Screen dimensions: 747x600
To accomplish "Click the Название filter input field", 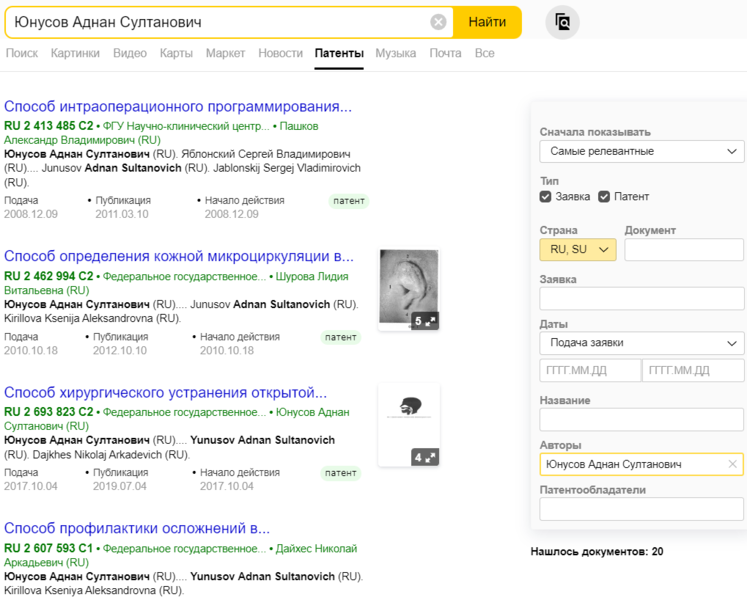I will (x=641, y=419).
